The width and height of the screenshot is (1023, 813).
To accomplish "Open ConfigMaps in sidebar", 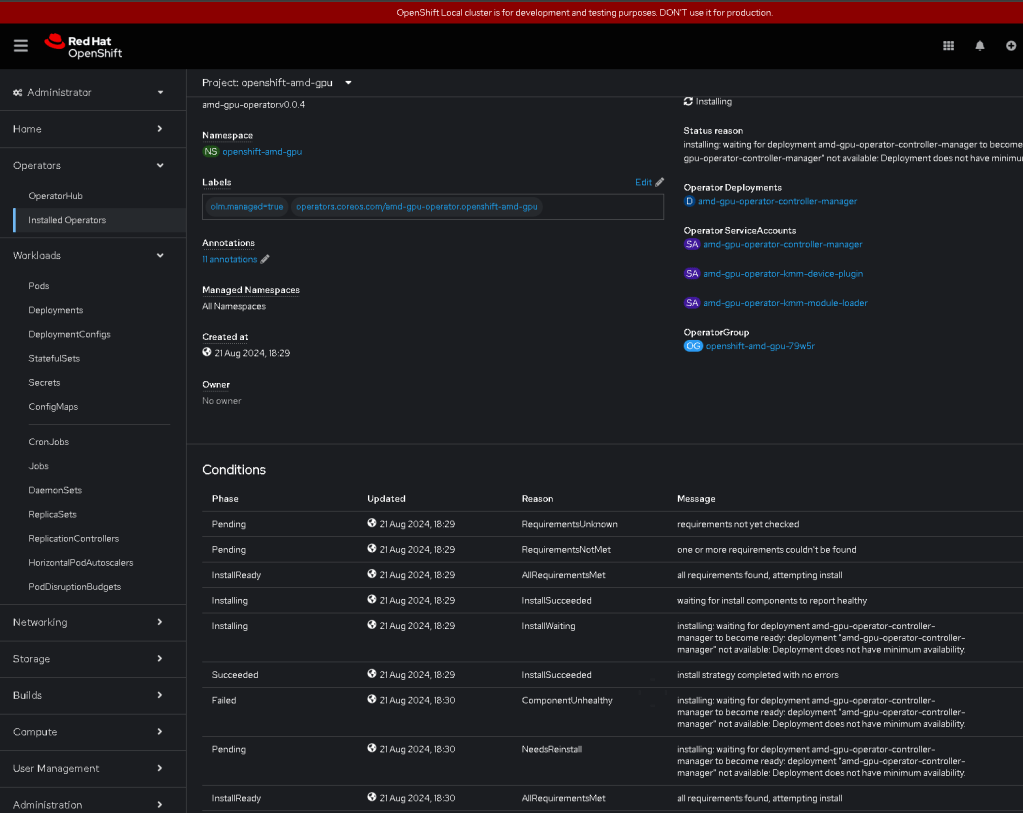I will pyautogui.click(x=53, y=406).
